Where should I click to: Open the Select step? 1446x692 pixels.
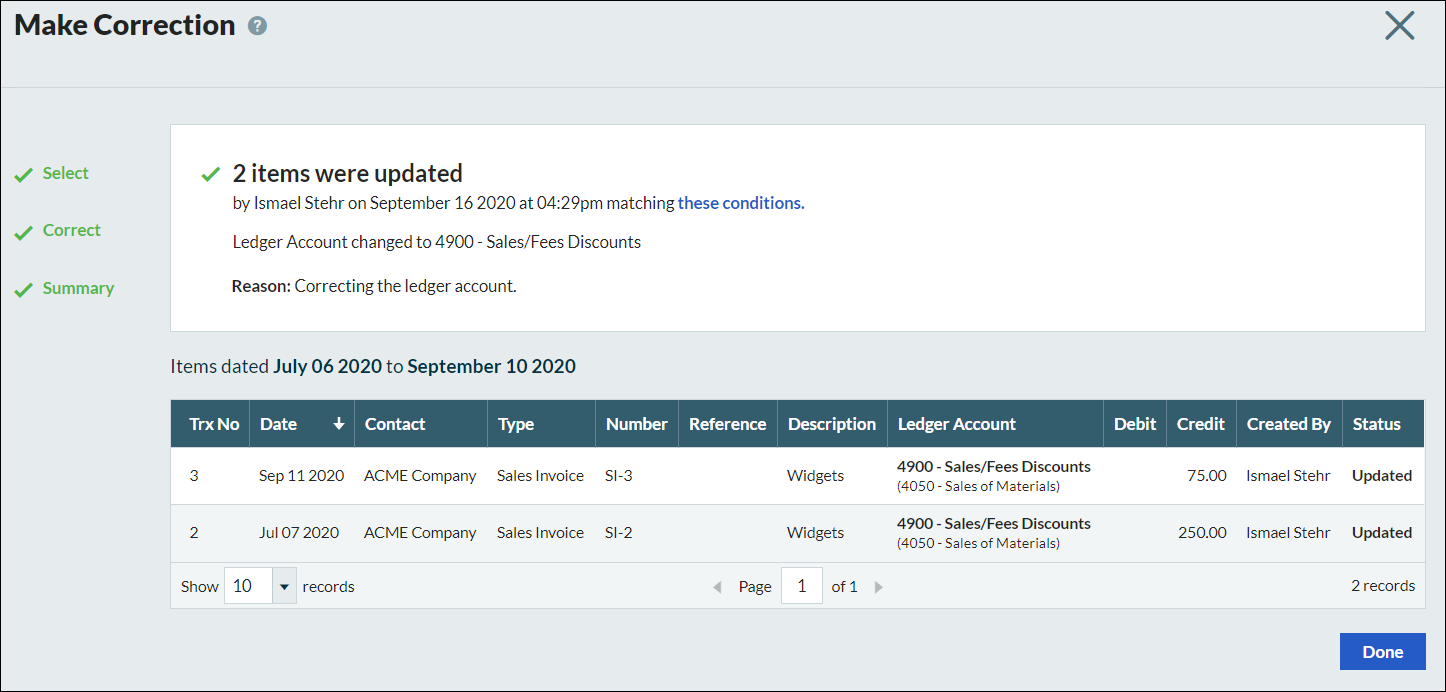(65, 173)
